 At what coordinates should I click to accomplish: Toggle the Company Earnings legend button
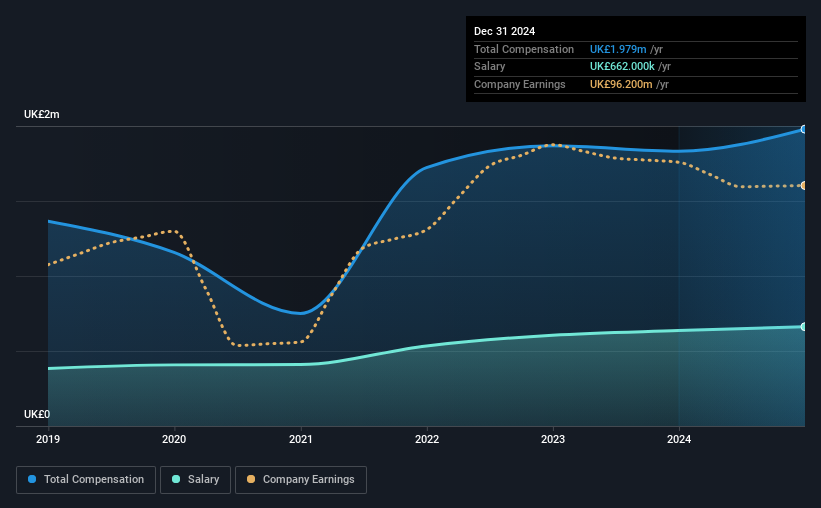click(301, 480)
